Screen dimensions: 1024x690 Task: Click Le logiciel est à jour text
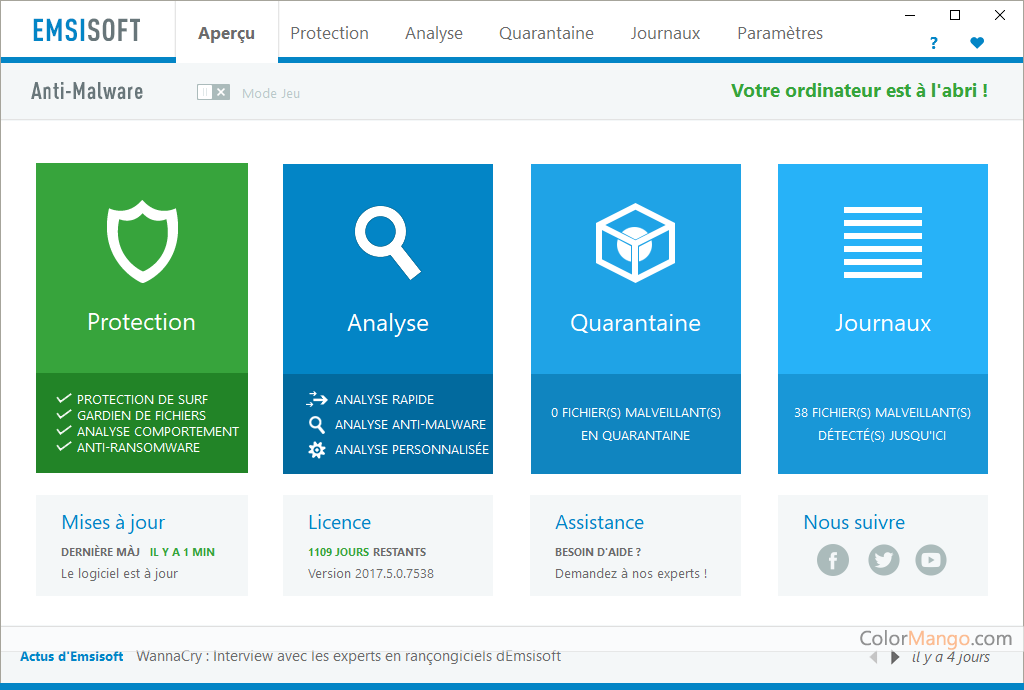(120, 573)
